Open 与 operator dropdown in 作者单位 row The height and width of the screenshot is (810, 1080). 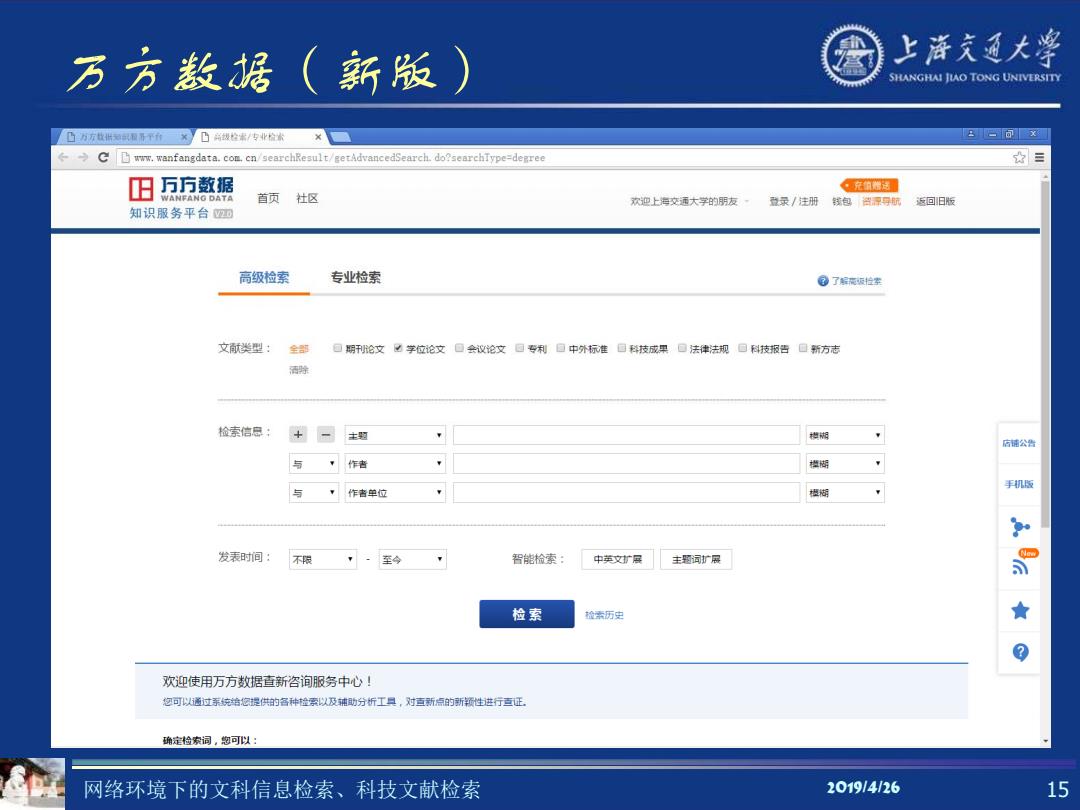[313, 492]
